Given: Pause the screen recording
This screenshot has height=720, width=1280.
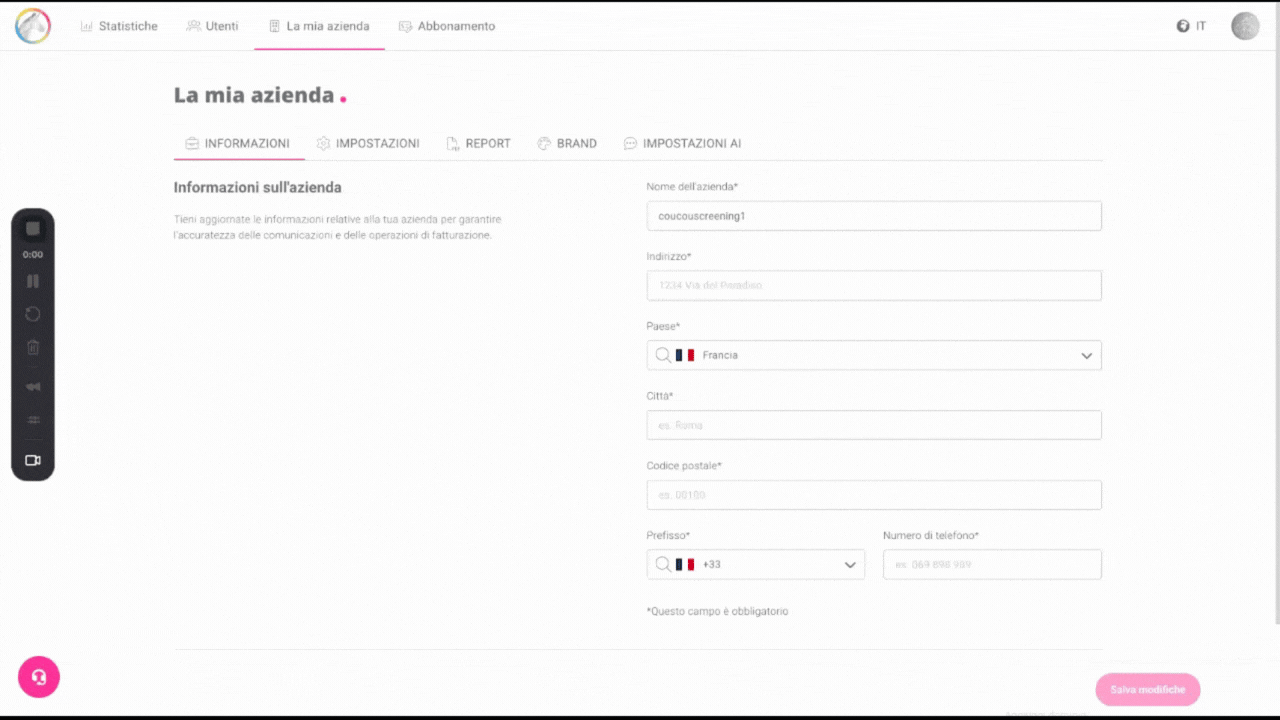Looking at the screenshot, I should (33, 281).
